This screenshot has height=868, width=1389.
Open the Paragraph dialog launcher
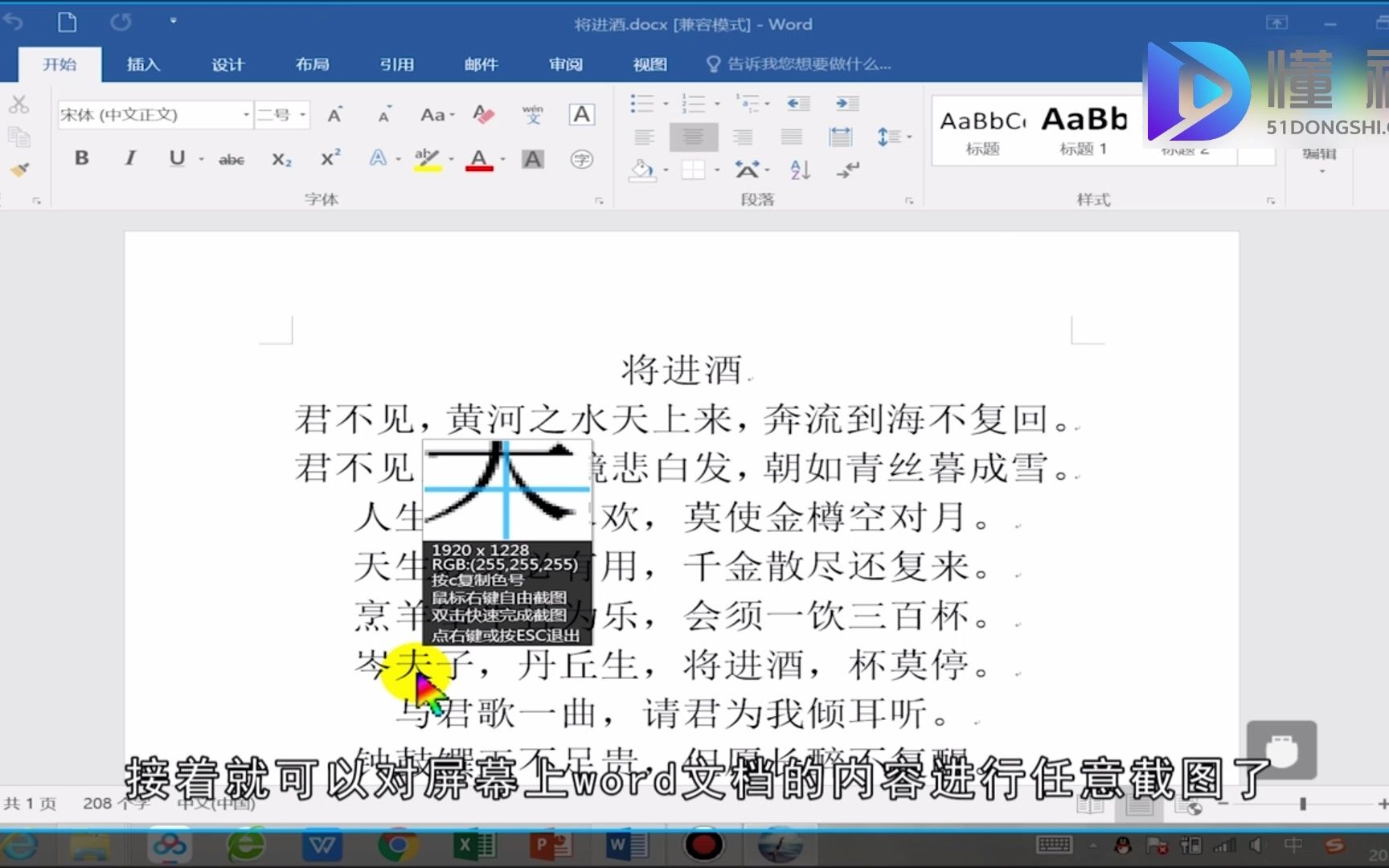coord(909,201)
